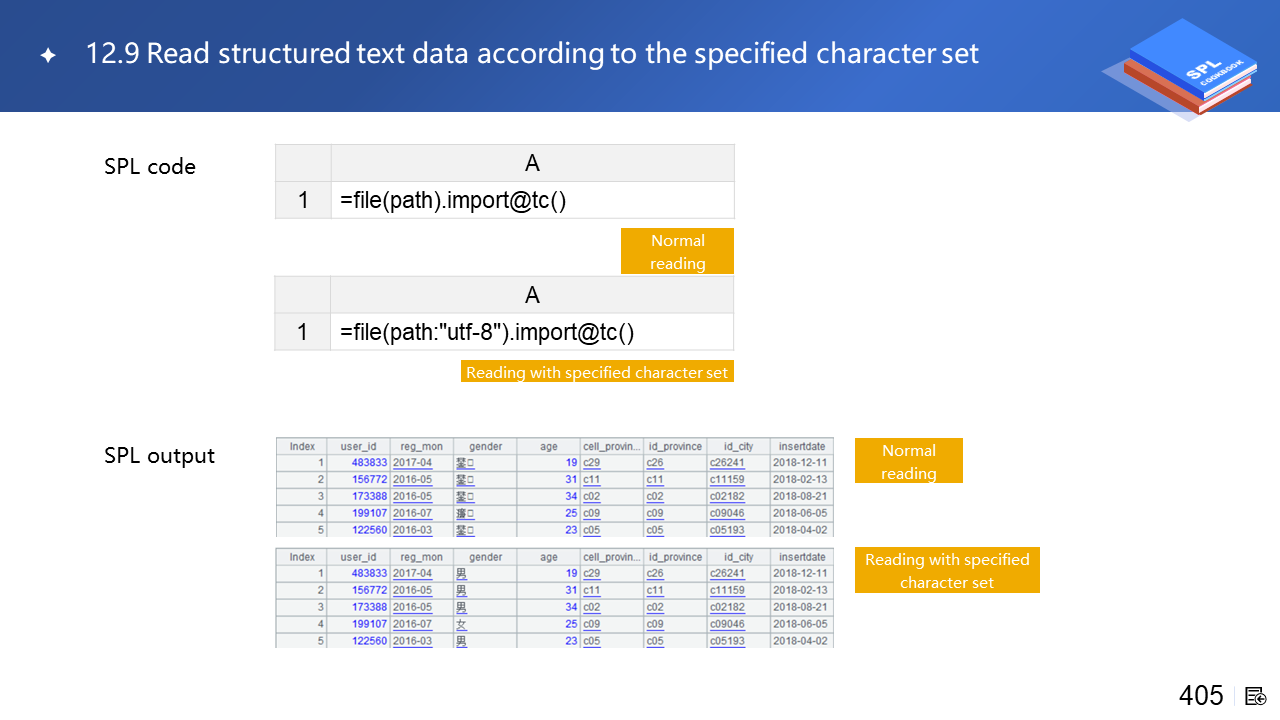Click the icon next to page number 405

click(x=1256, y=696)
